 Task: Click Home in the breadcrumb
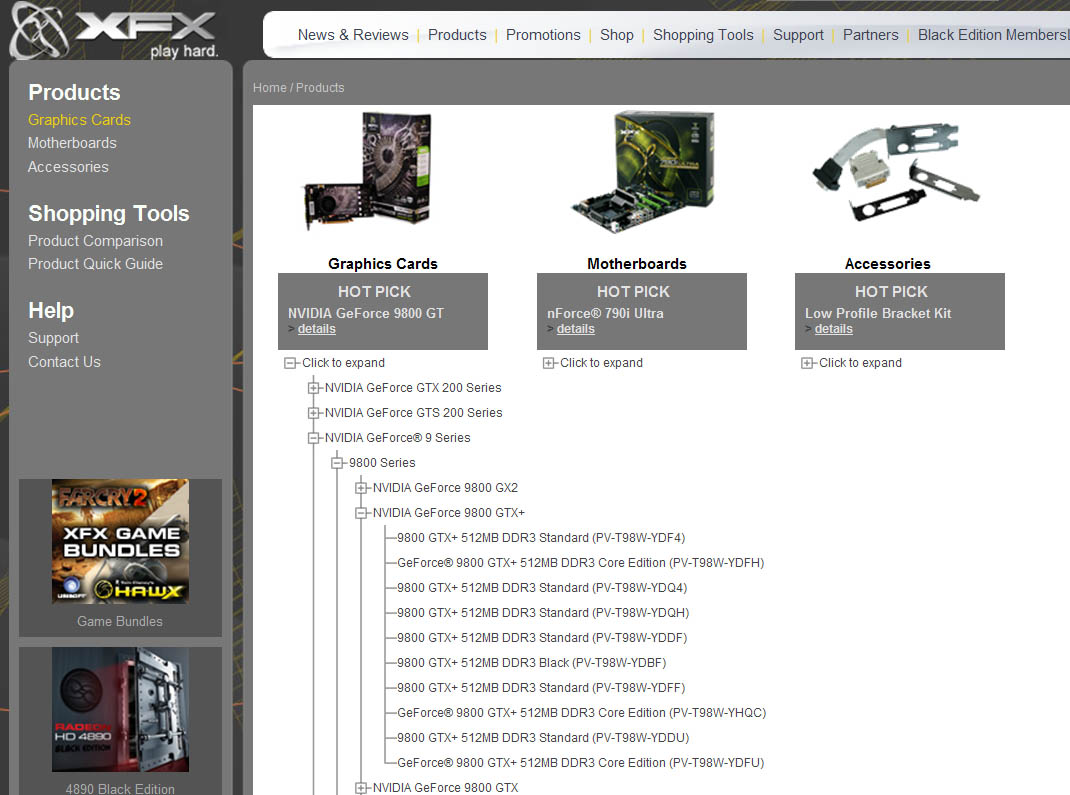point(270,88)
